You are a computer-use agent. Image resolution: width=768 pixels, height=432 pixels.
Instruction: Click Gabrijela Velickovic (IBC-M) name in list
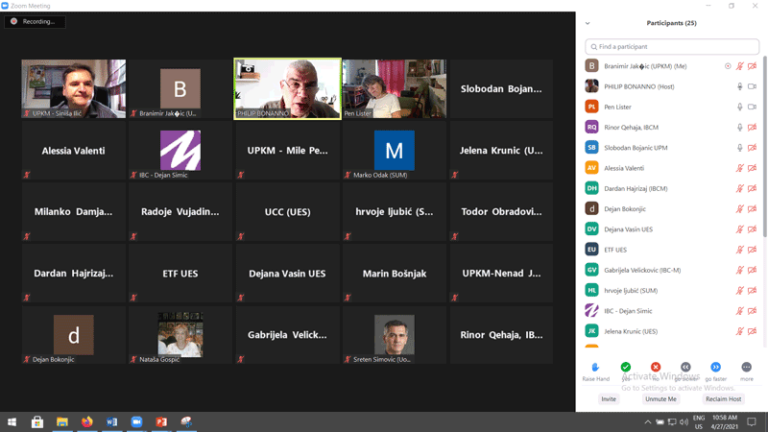642,270
